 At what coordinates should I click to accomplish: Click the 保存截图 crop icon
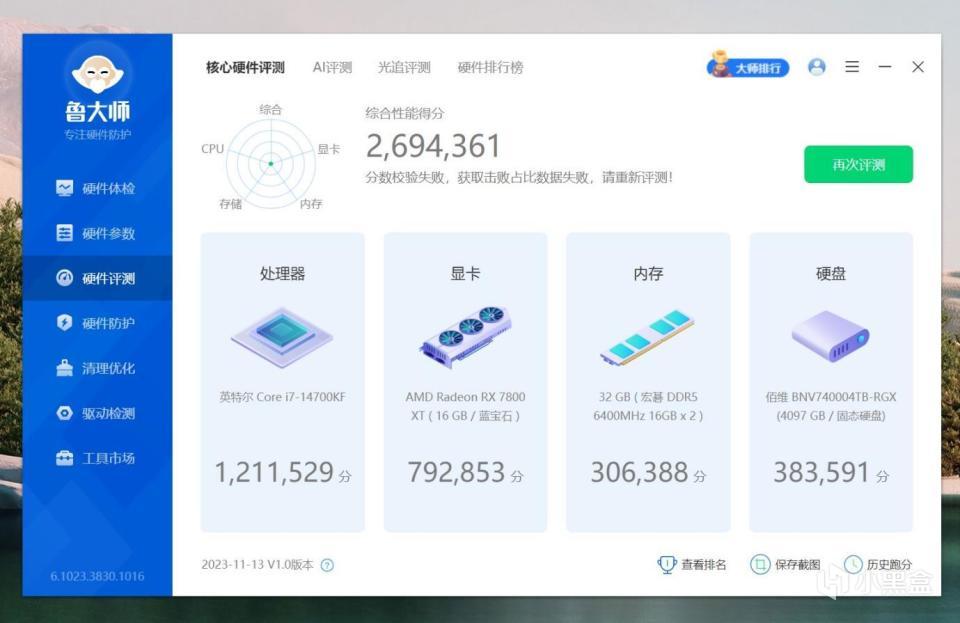click(760, 564)
